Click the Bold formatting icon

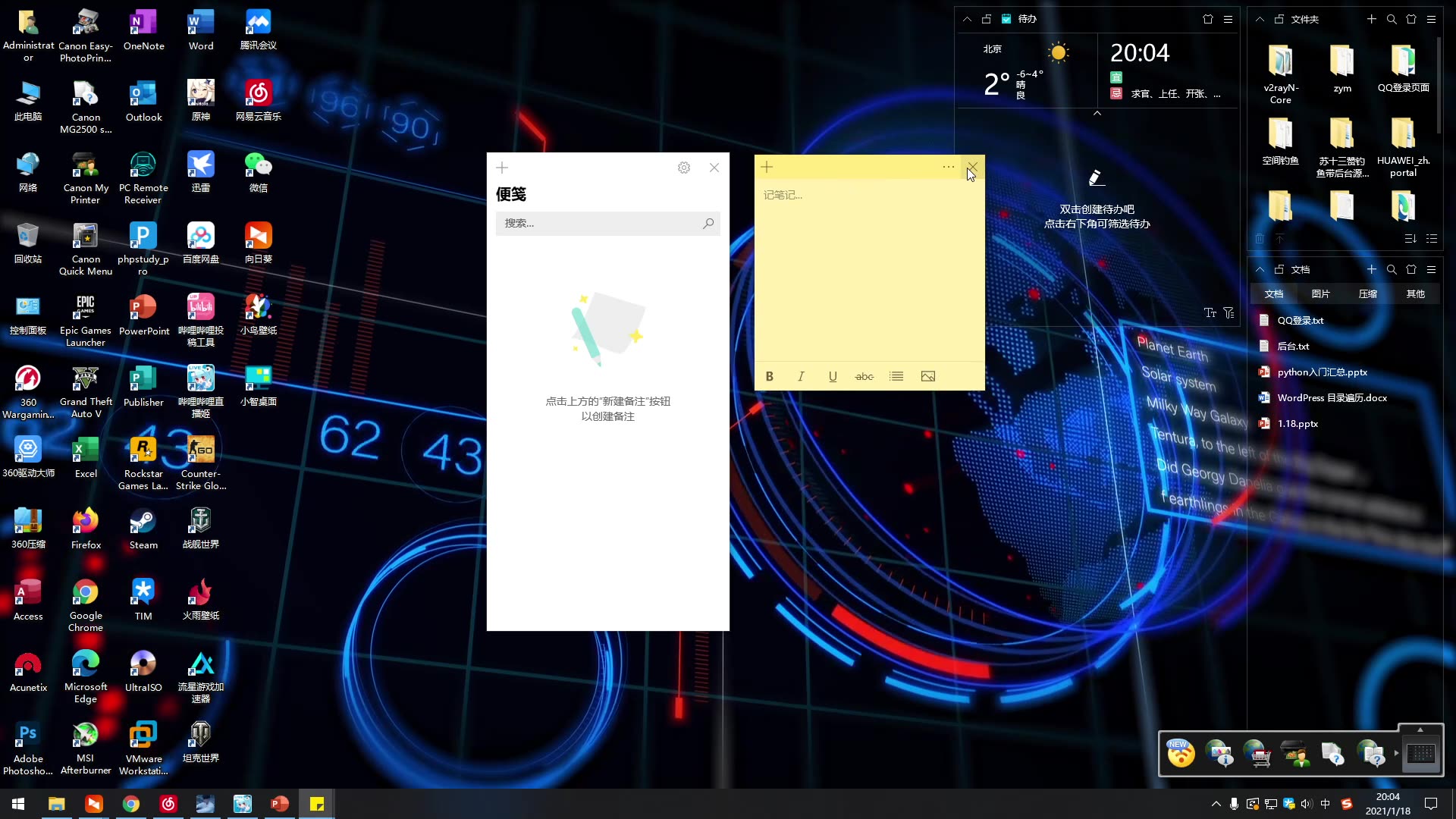point(769,375)
